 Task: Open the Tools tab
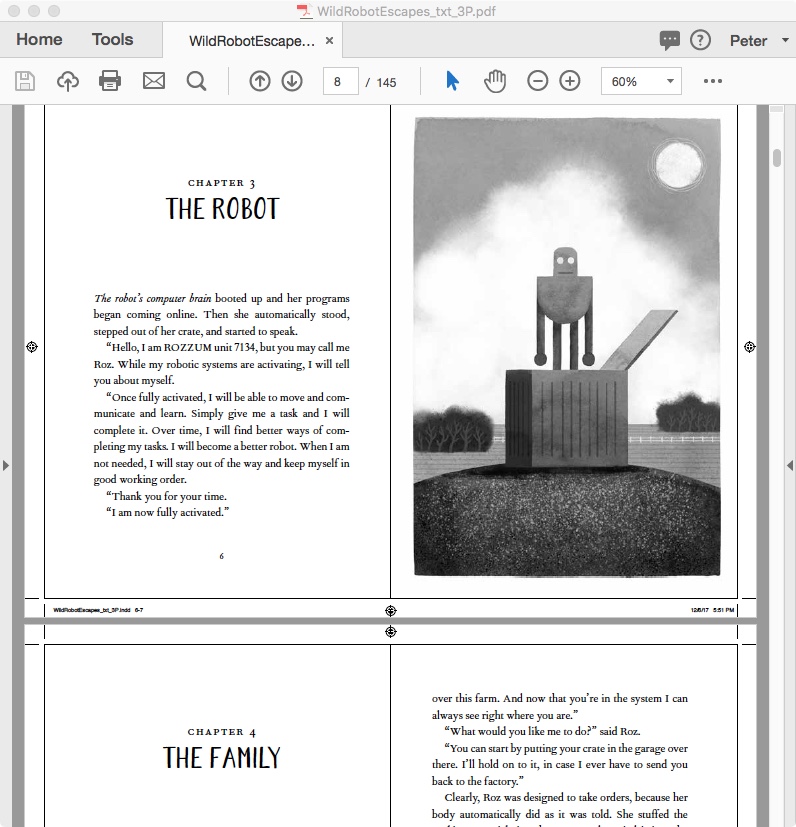click(x=112, y=40)
